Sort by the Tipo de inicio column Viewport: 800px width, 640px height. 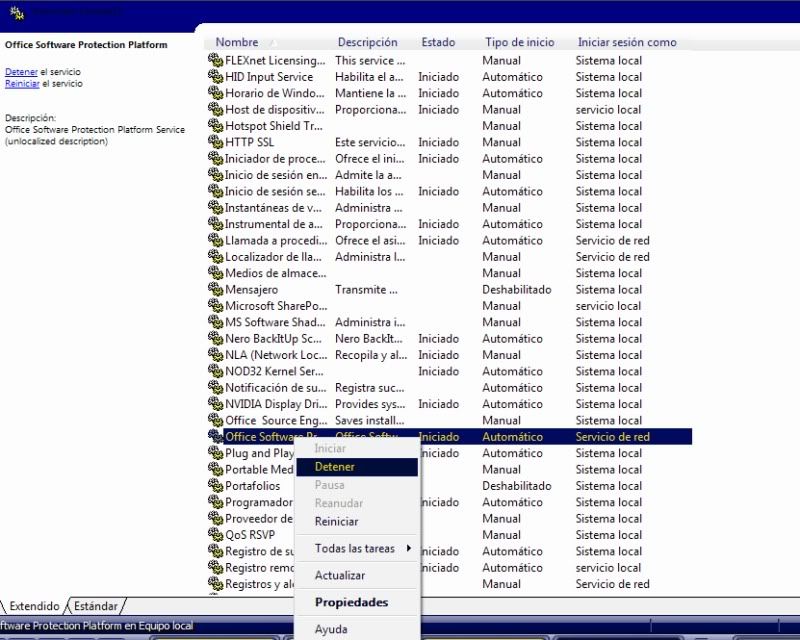point(519,42)
